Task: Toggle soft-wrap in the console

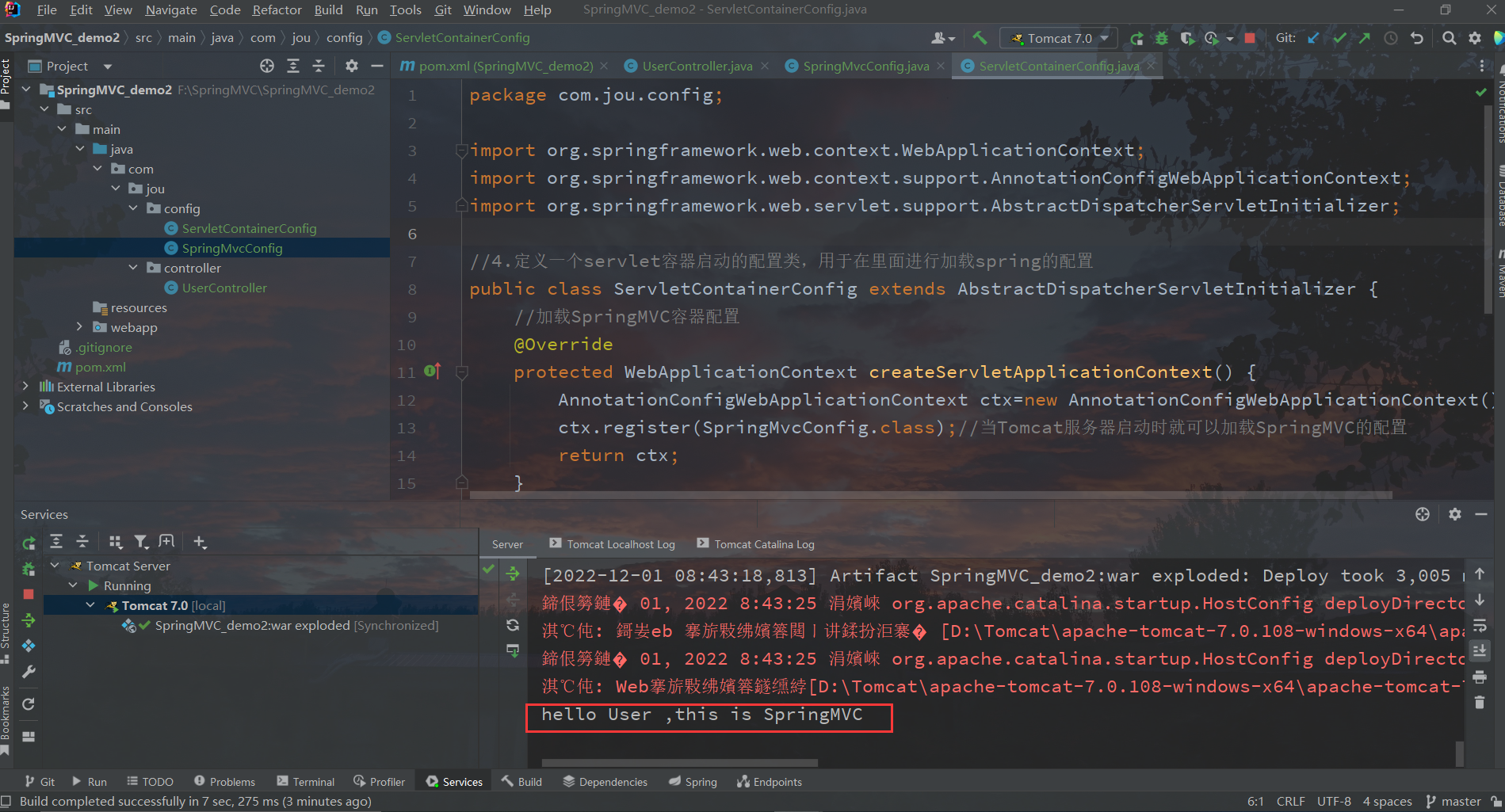Action: tap(1480, 626)
